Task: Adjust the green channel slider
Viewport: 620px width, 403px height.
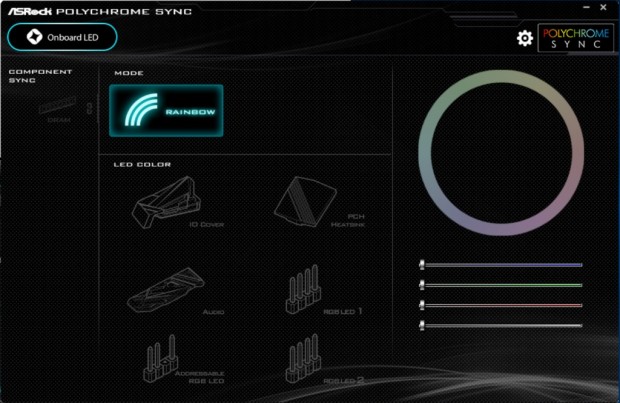Action: [501, 285]
